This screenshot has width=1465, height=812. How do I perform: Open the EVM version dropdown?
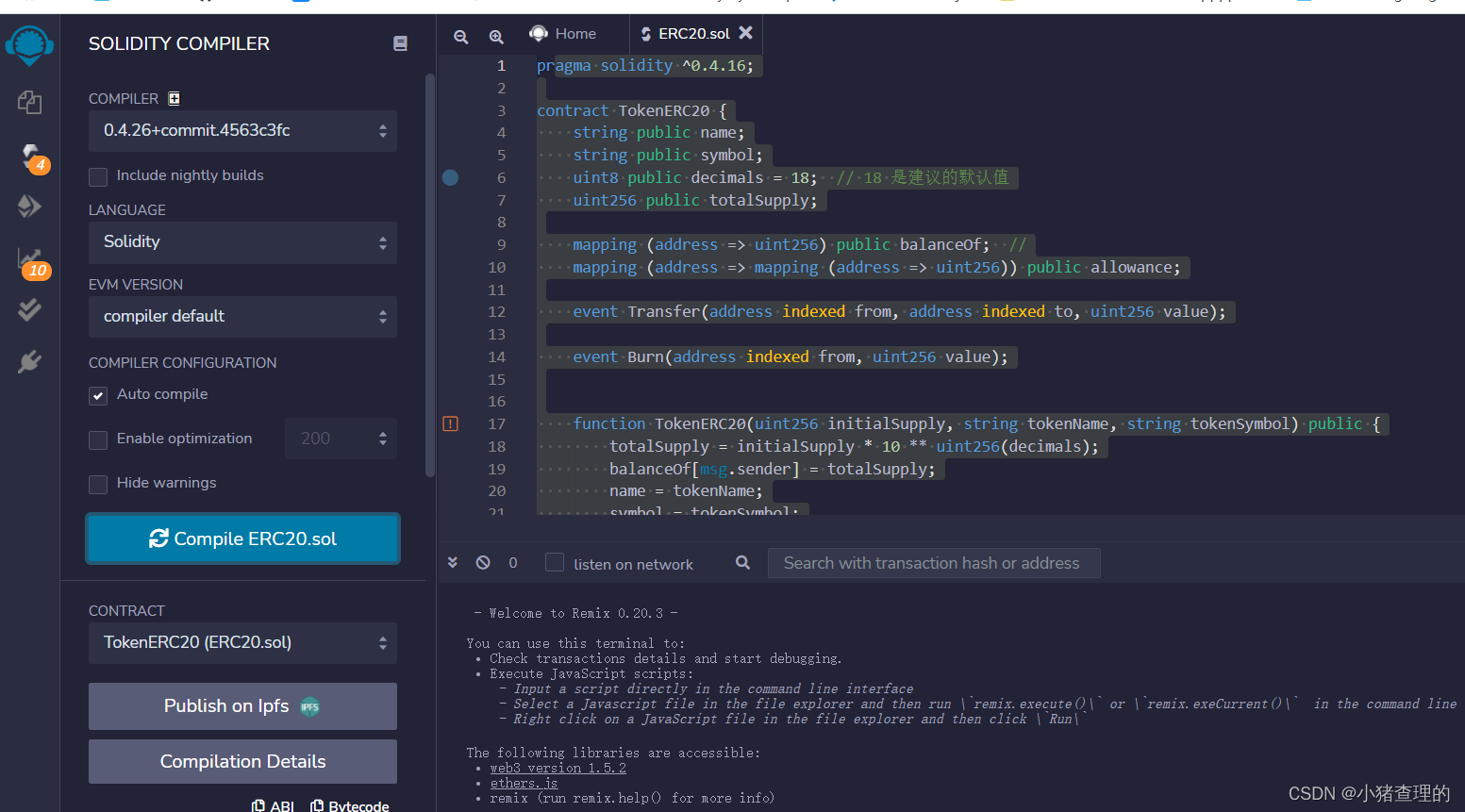pos(242,317)
